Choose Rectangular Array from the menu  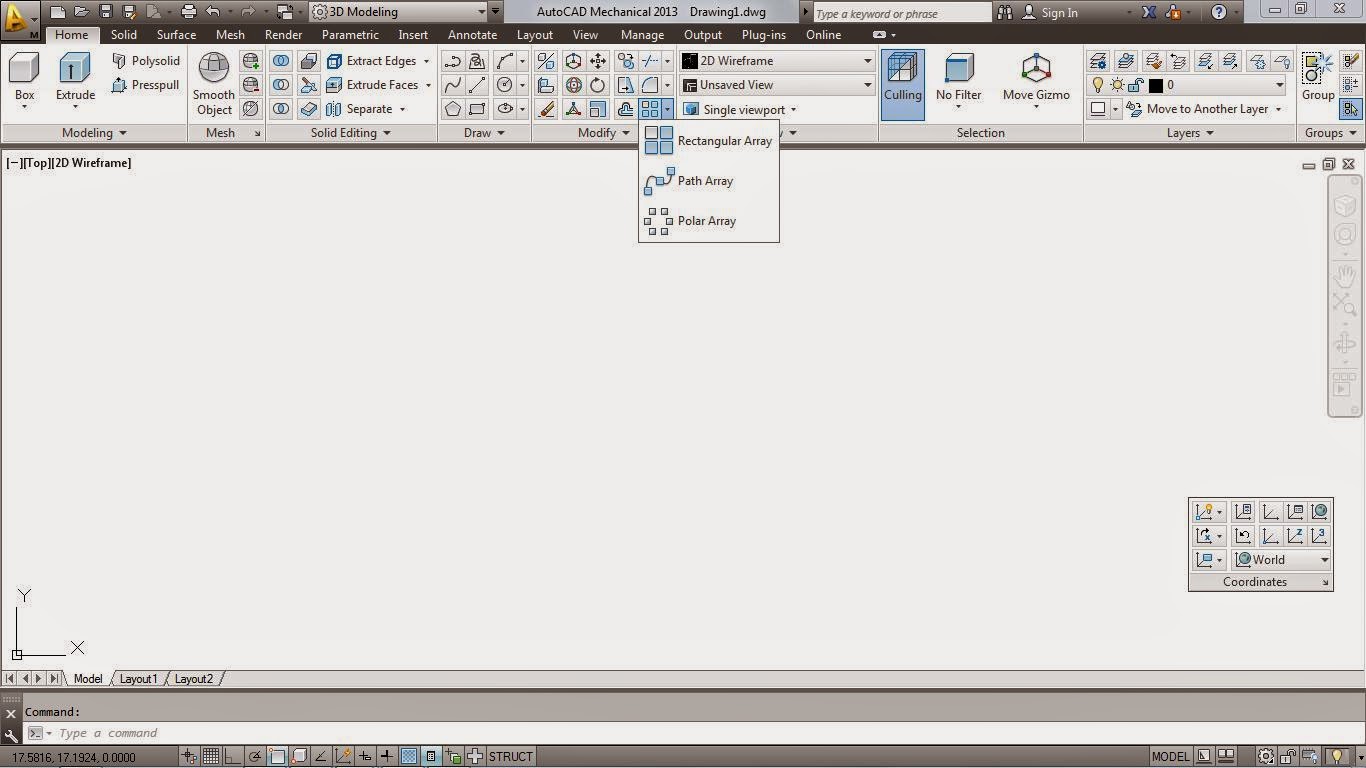[x=708, y=141]
